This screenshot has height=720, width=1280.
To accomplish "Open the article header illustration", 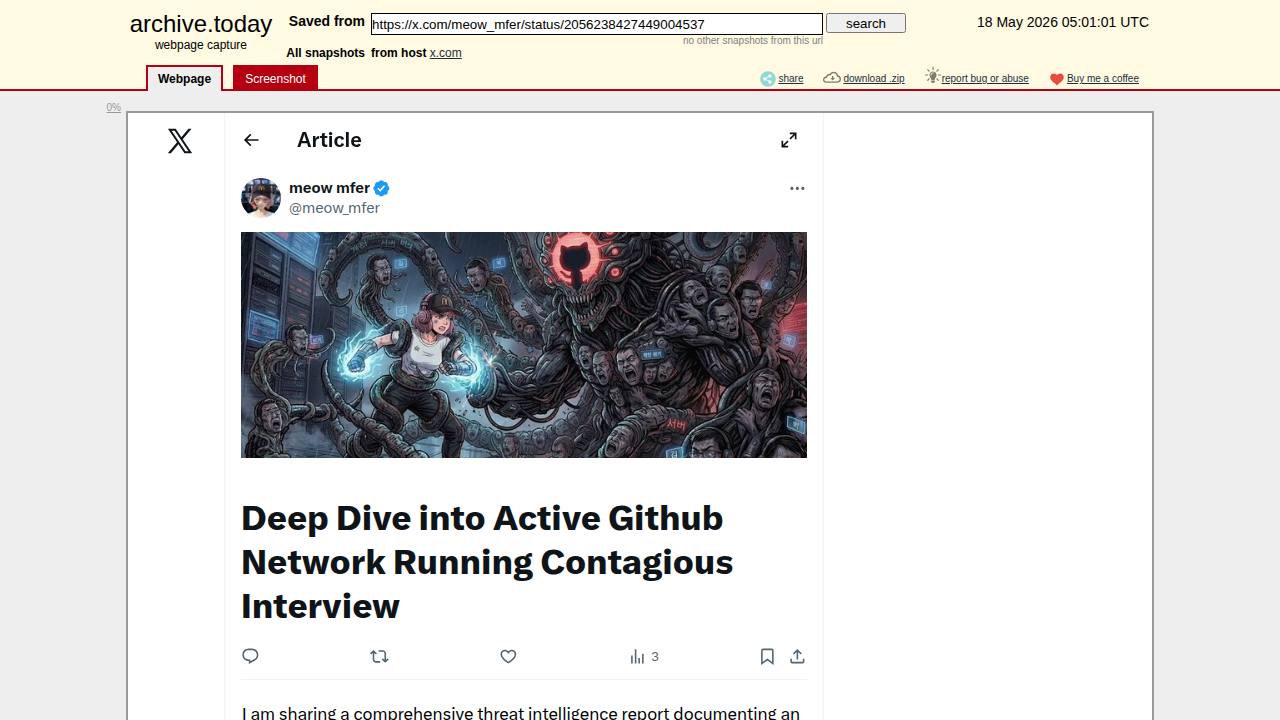I will click(524, 345).
